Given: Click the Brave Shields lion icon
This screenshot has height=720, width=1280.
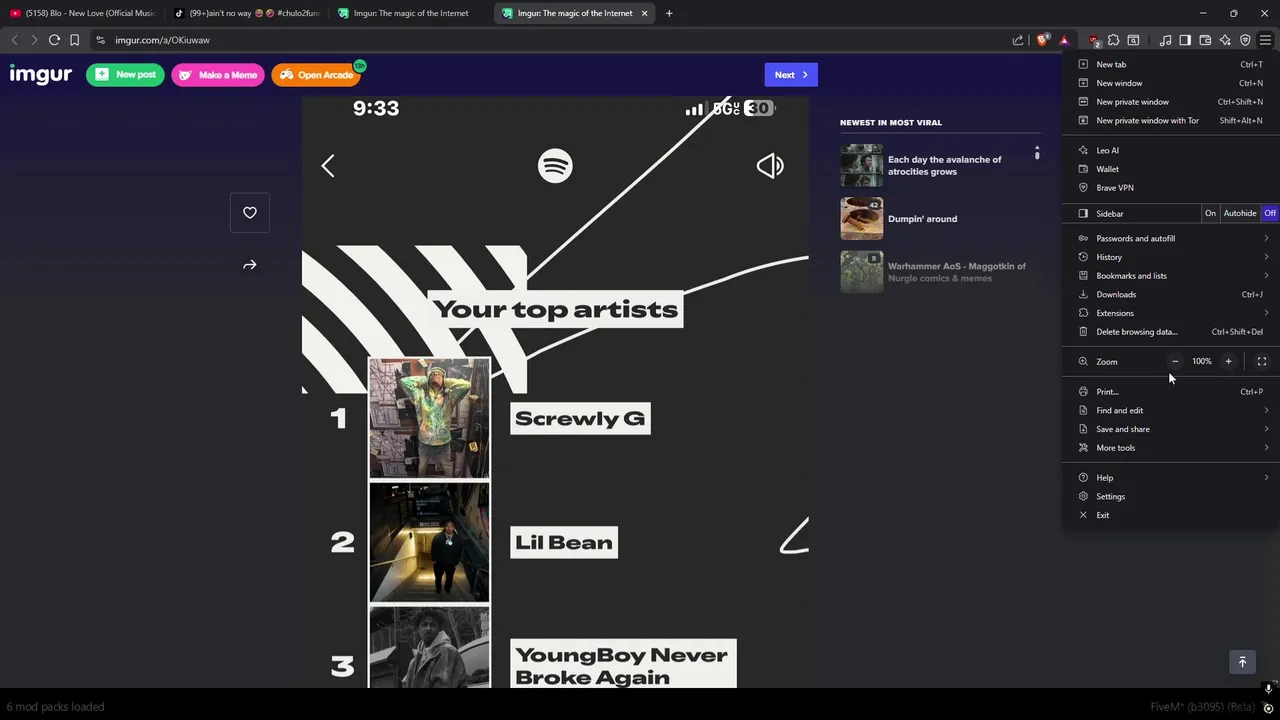Looking at the screenshot, I should [x=1043, y=40].
